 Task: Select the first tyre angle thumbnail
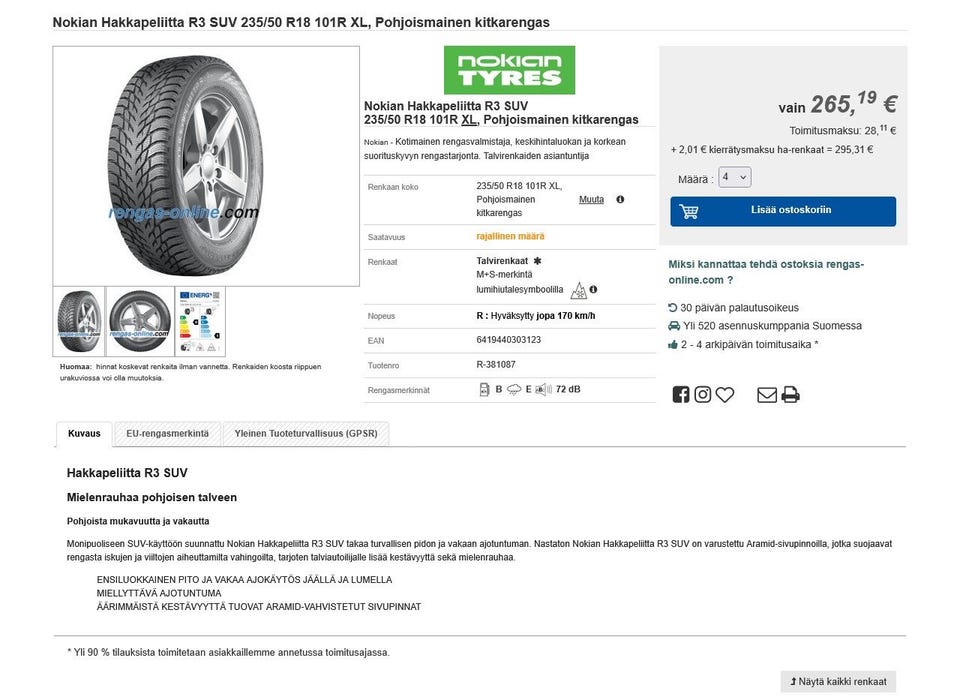pyautogui.click(x=79, y=322)
